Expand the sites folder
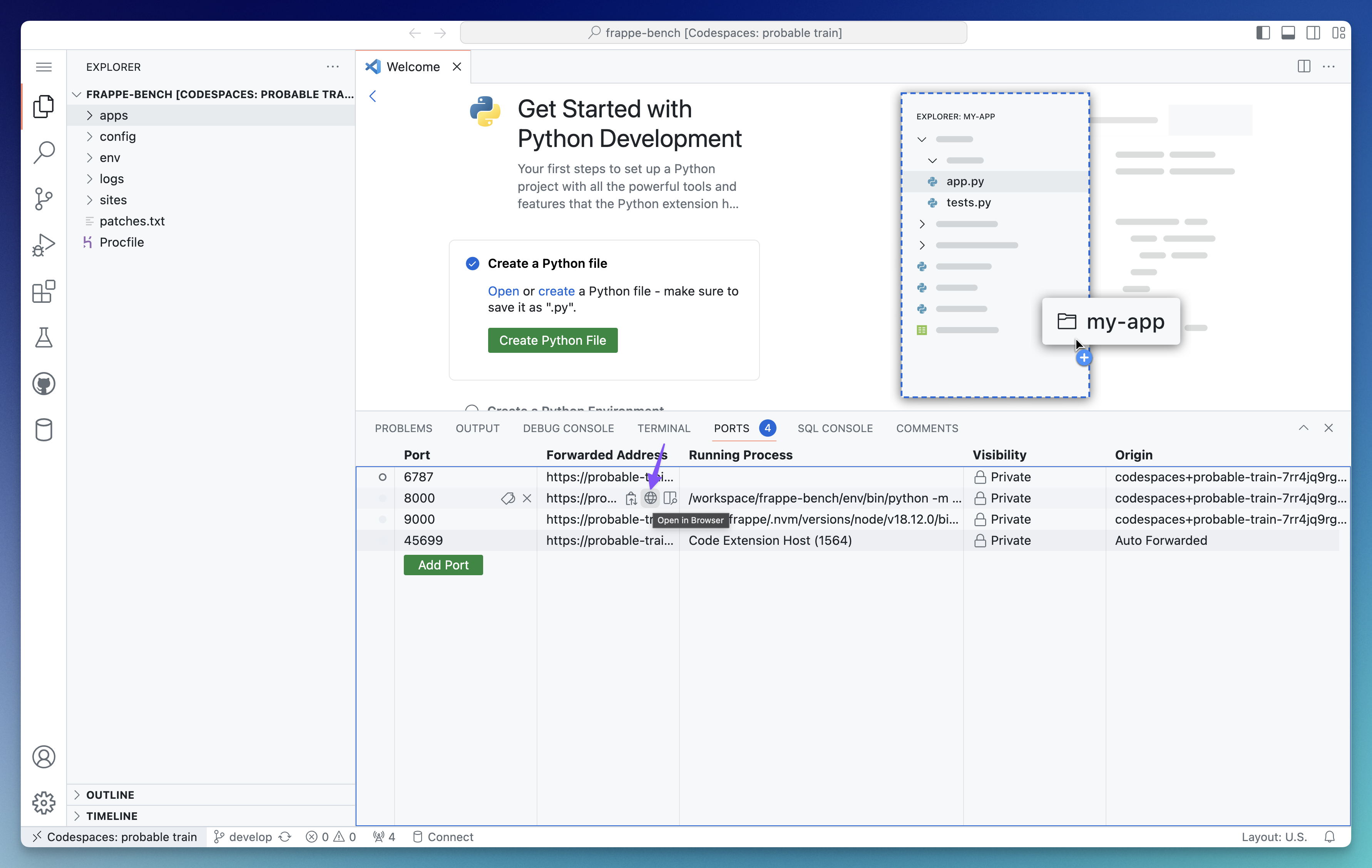Screen dimensions: 1372x868 [211, 199]
